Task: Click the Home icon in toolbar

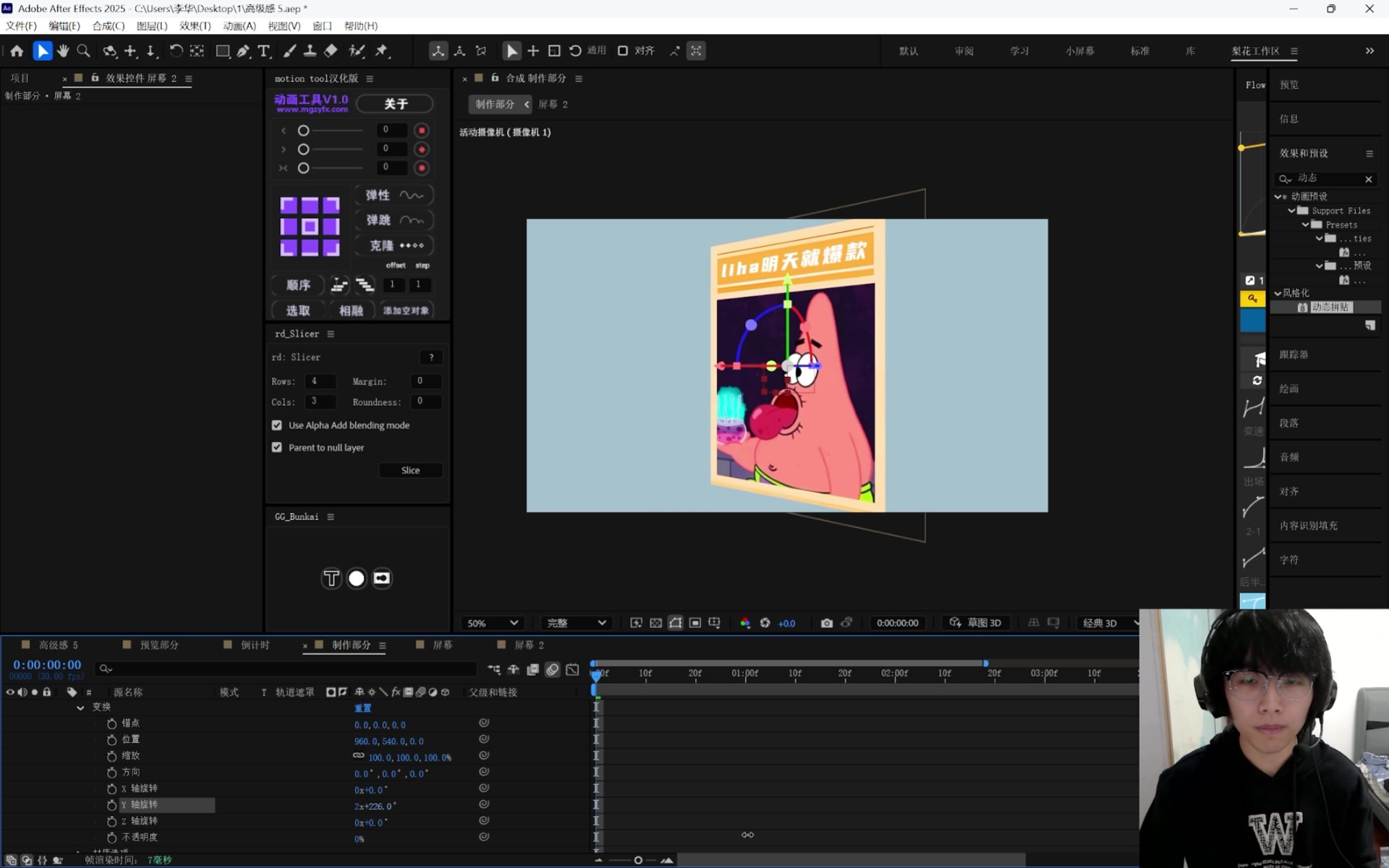Action: pos(17,51)
